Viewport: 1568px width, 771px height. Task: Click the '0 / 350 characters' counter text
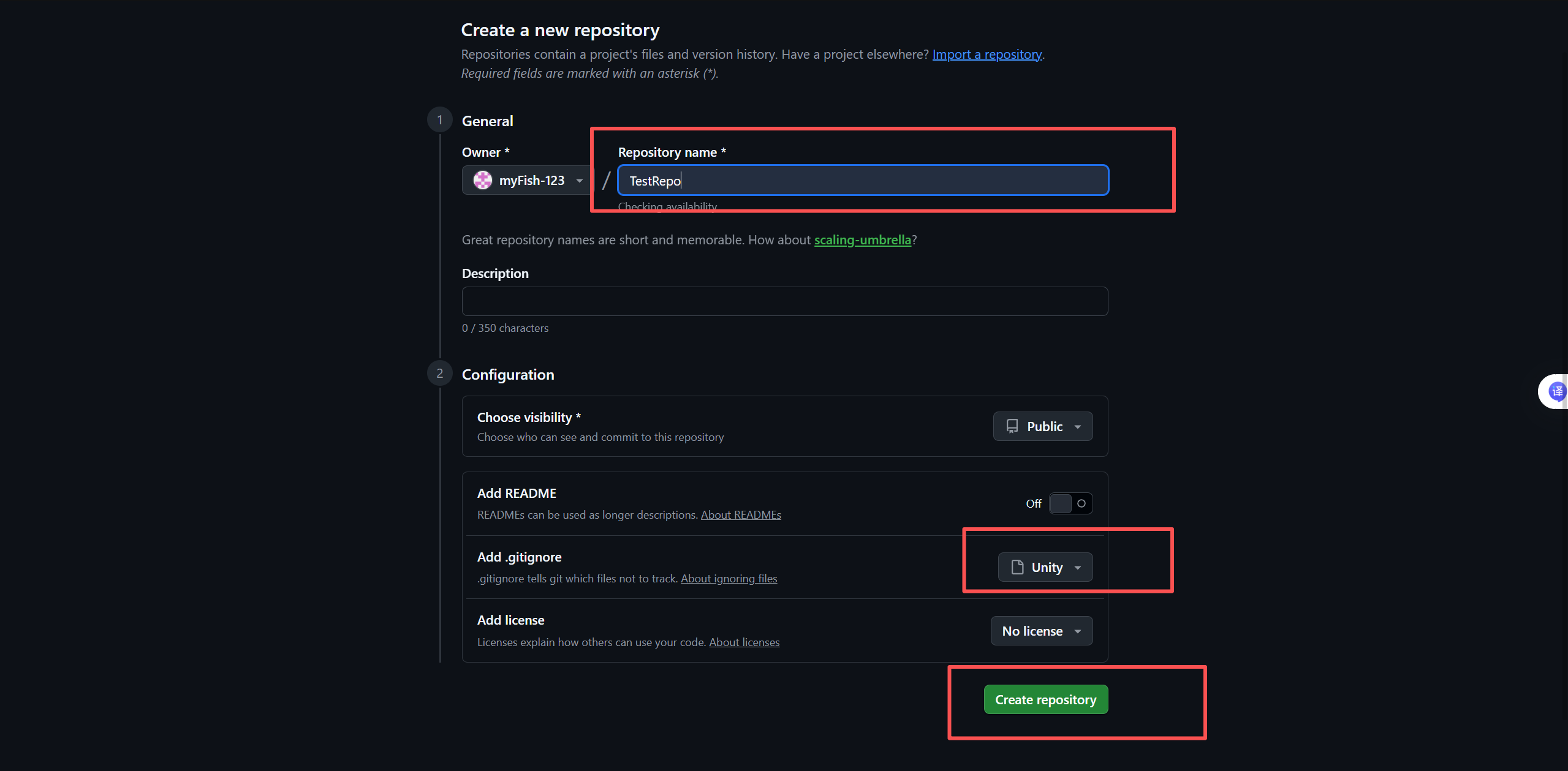pyautogui.click(x=506, y=328)
